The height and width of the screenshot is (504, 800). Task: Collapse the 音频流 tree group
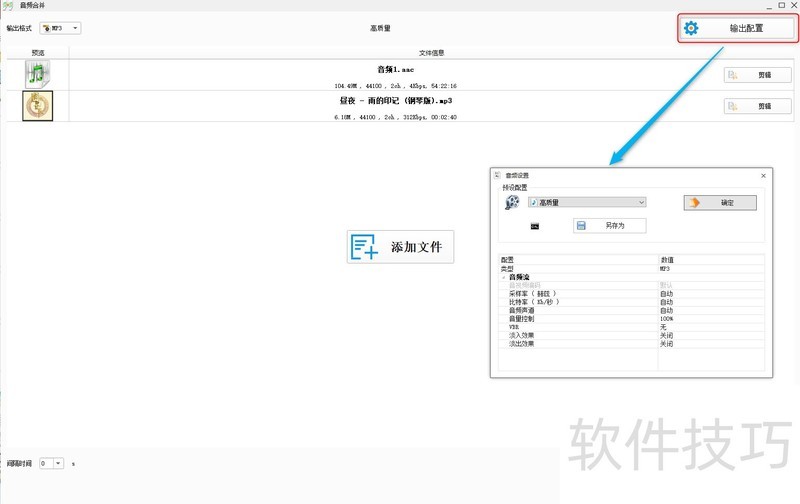[x=504, y=277]
